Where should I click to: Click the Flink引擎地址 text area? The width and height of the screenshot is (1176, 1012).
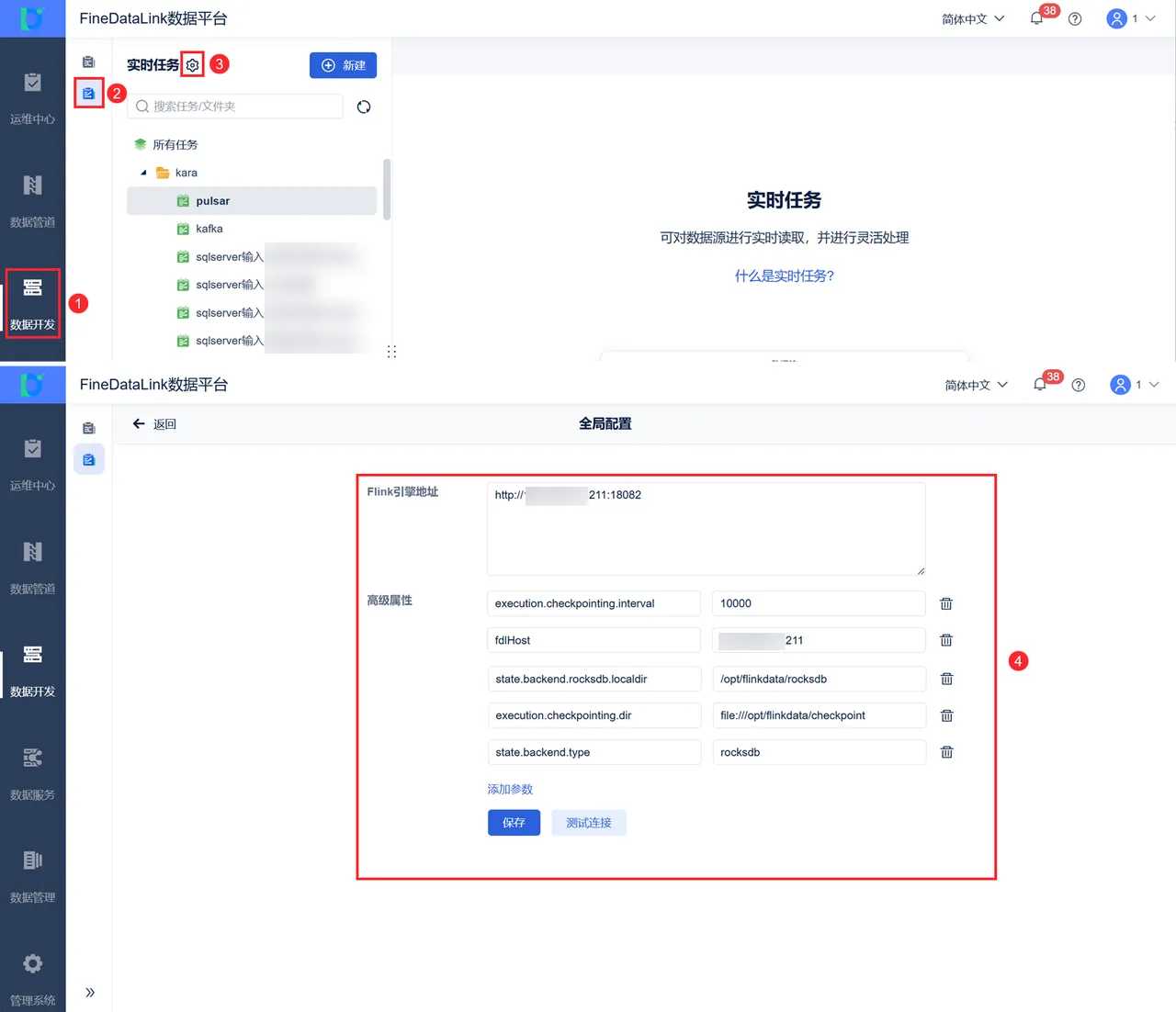(x=706, y=529)
